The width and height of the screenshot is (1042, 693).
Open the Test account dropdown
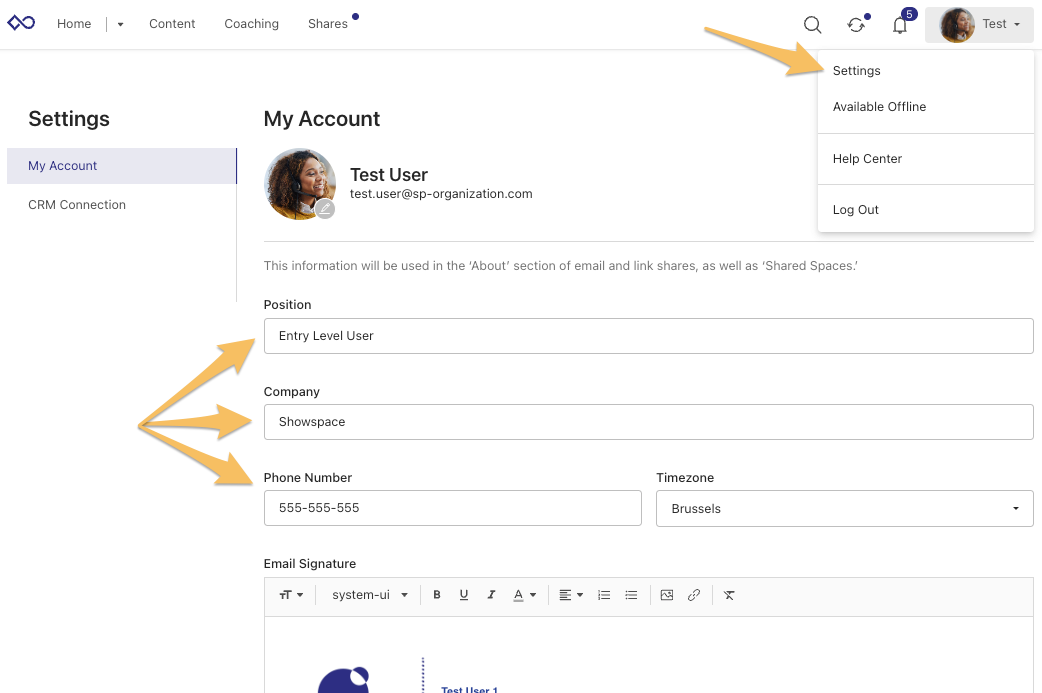pos(993,24)
